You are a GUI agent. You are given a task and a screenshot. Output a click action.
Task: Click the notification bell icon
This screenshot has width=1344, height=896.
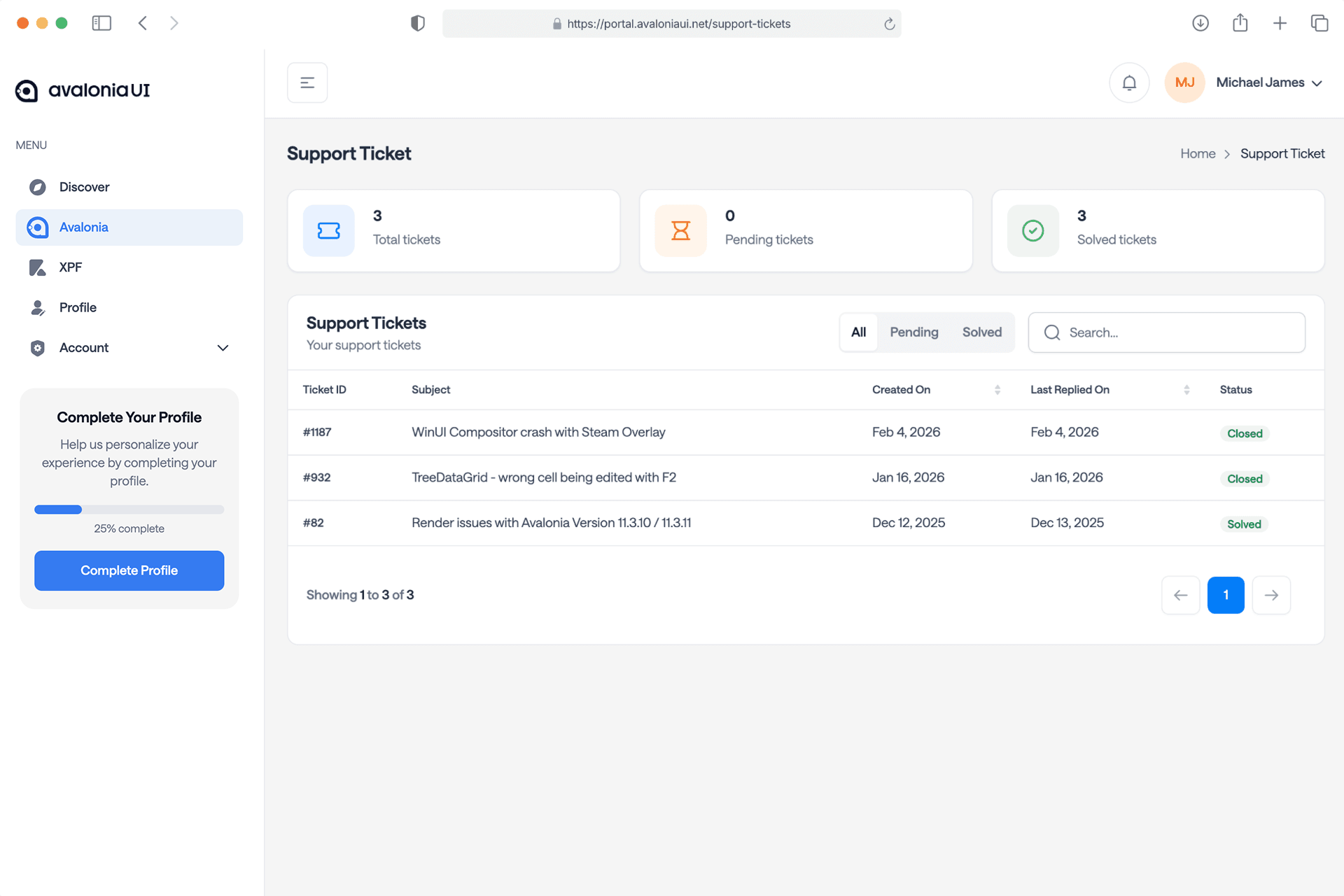1129,82
